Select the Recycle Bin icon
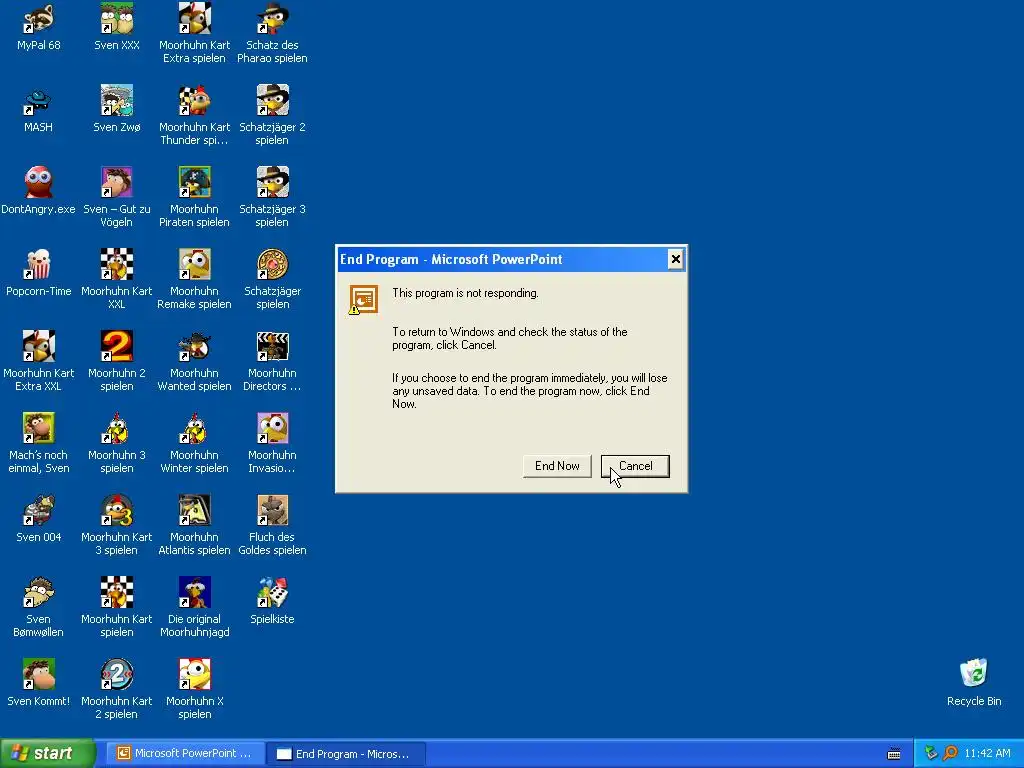 point(974,673)
